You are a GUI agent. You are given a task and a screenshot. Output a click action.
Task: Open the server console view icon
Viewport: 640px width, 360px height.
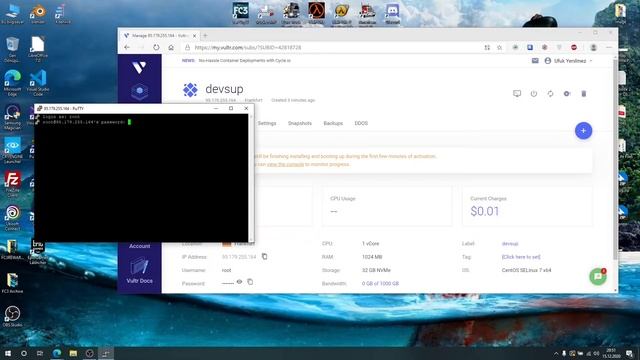517,93
